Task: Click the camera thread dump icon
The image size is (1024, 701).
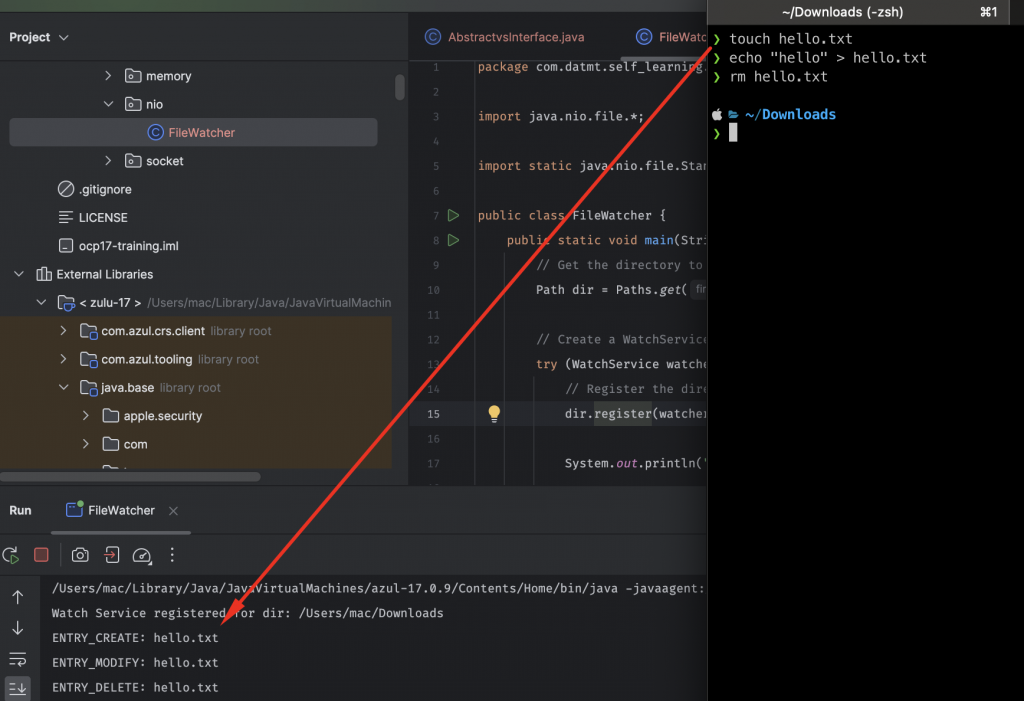Action: click(80, 555)
